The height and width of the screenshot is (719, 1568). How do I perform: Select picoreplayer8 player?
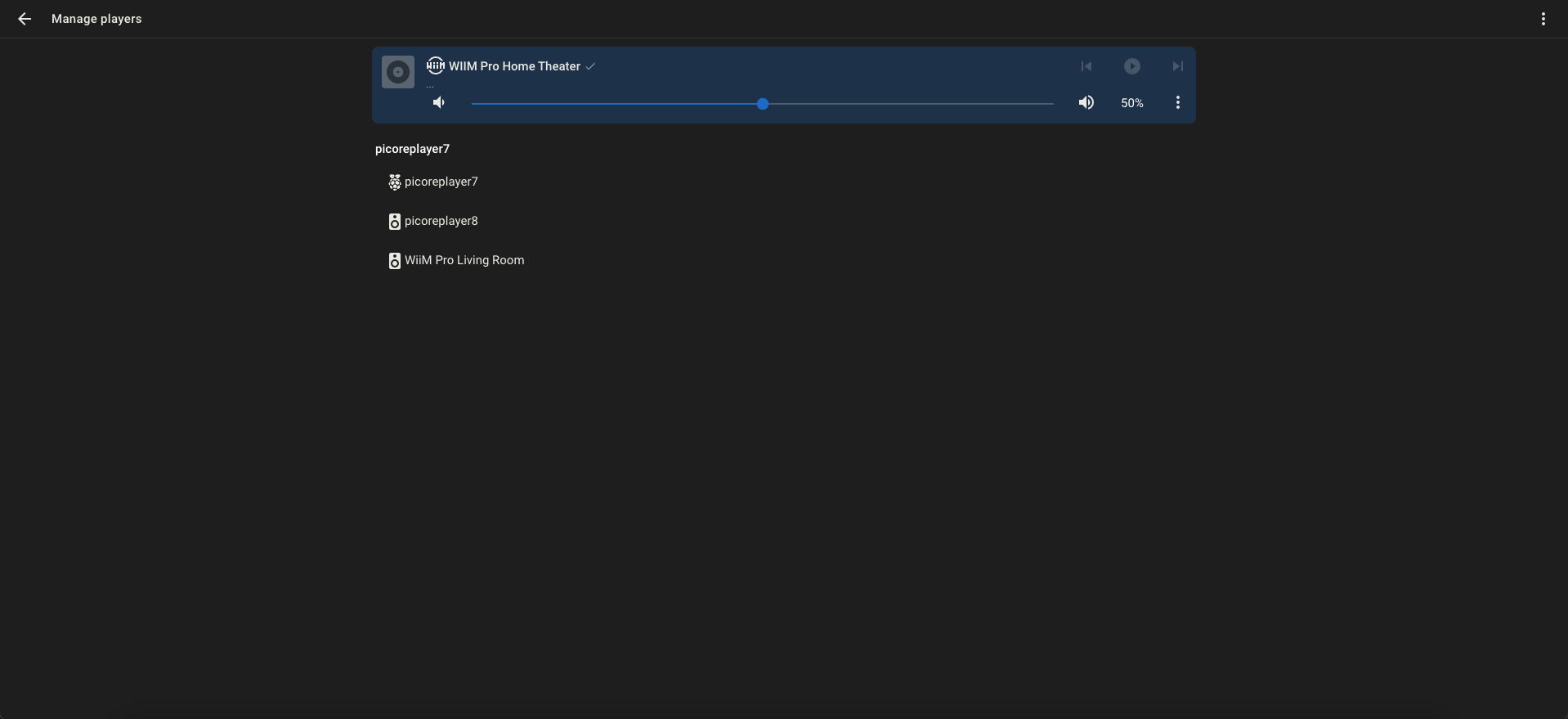click(x=441, y=221)
